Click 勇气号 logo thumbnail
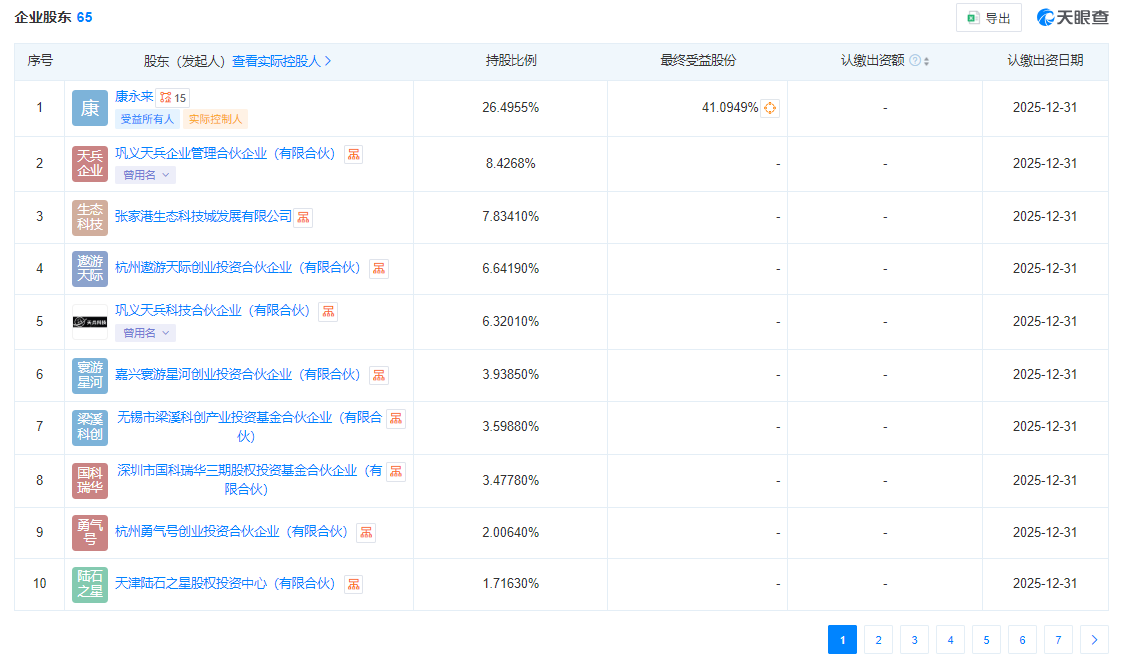 pyautogui.click(x=90, y=533)
